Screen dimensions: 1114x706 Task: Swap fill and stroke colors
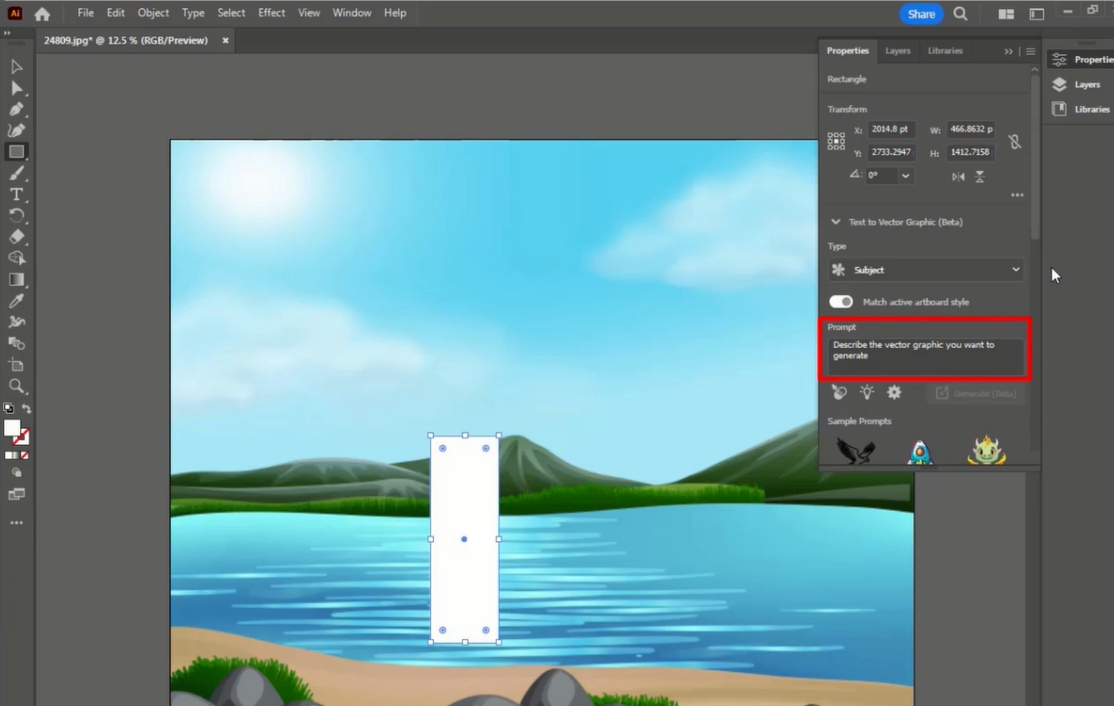point(27,409)
